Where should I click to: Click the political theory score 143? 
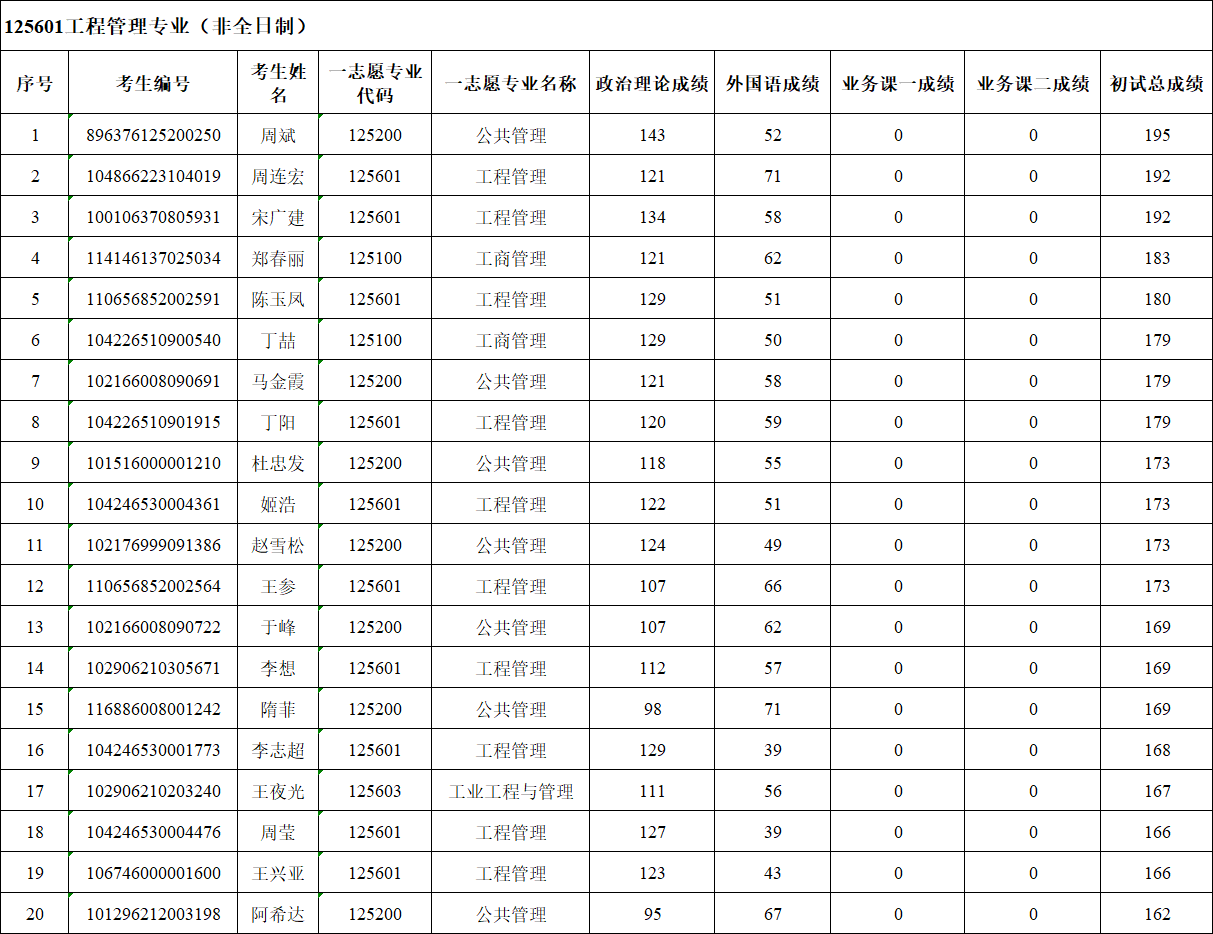pyautogui.click(x=652, y=136)
